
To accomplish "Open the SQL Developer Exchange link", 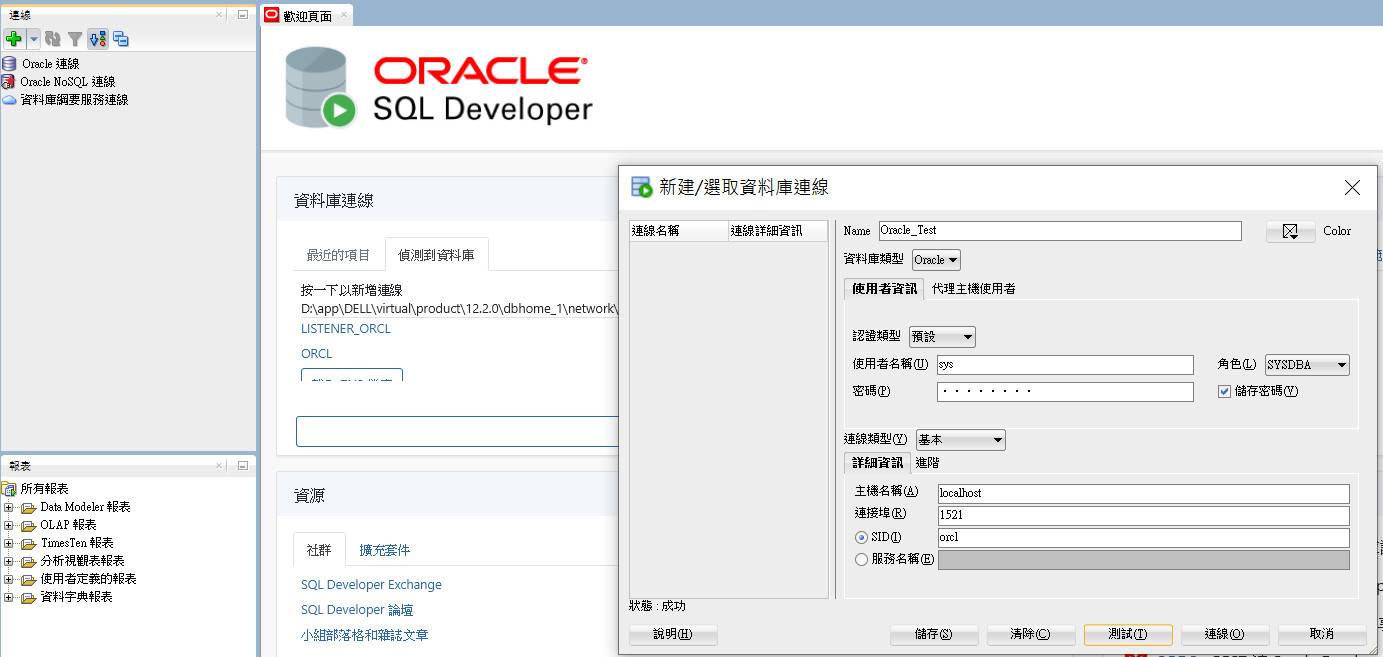I will click(371, 585).
